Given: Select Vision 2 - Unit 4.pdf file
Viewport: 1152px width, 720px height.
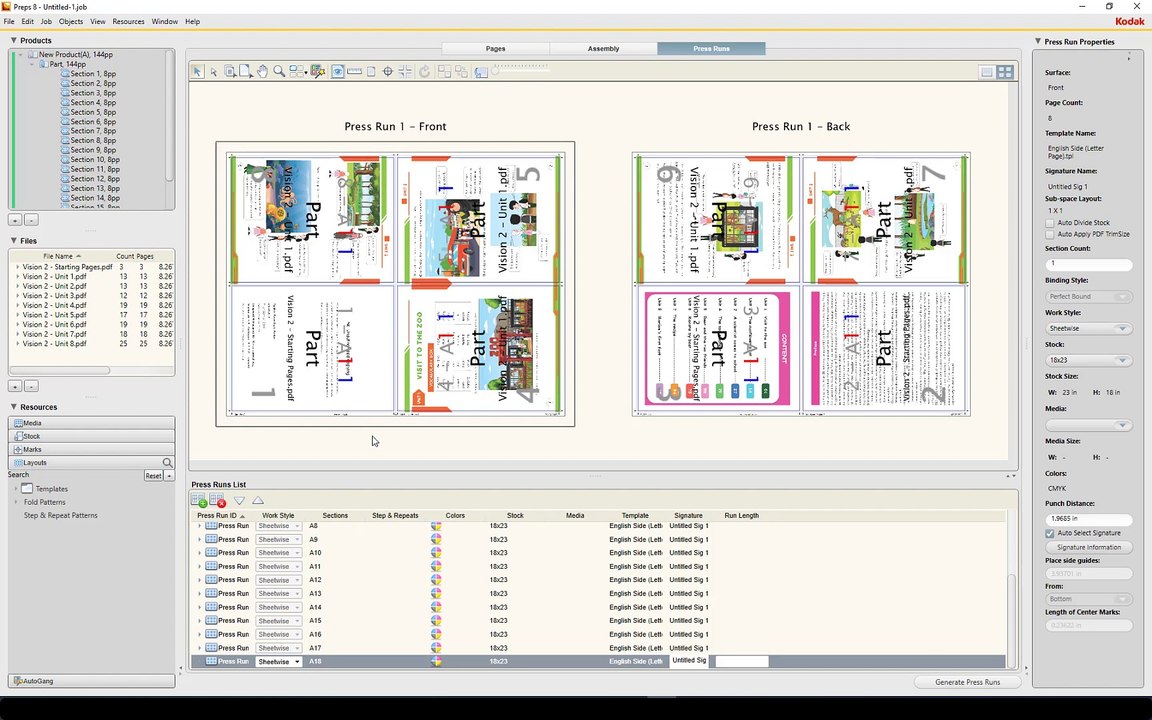Looking at the screenshot, I should pyautogui.click(x=54, y=306).
